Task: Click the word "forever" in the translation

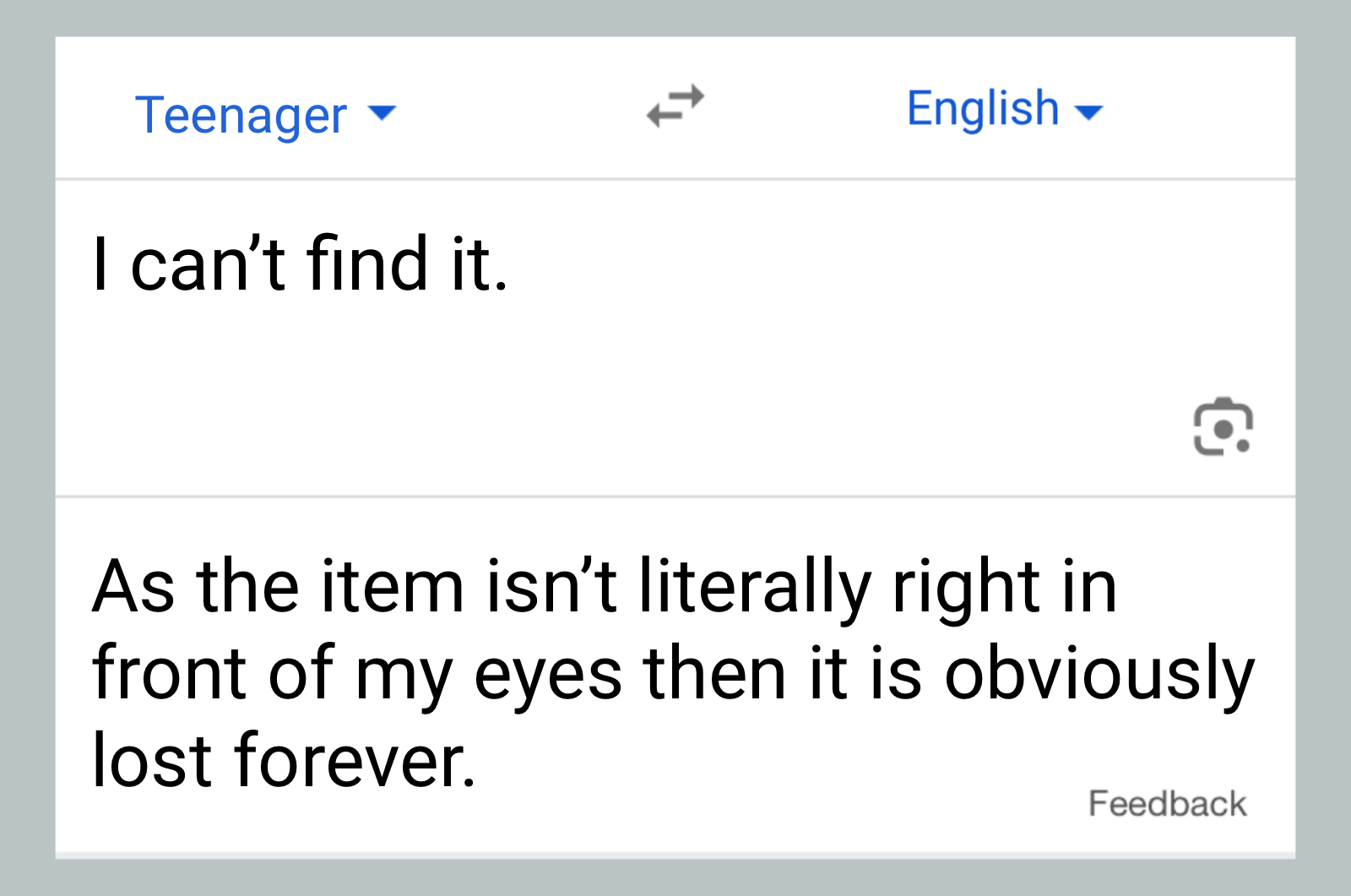Action: tap(355, 760)
